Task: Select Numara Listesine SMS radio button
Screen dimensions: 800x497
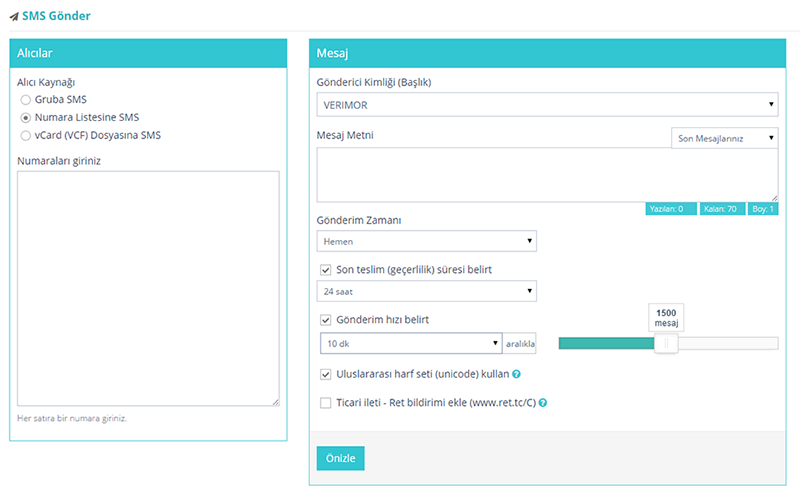Action: pos(26,117)
